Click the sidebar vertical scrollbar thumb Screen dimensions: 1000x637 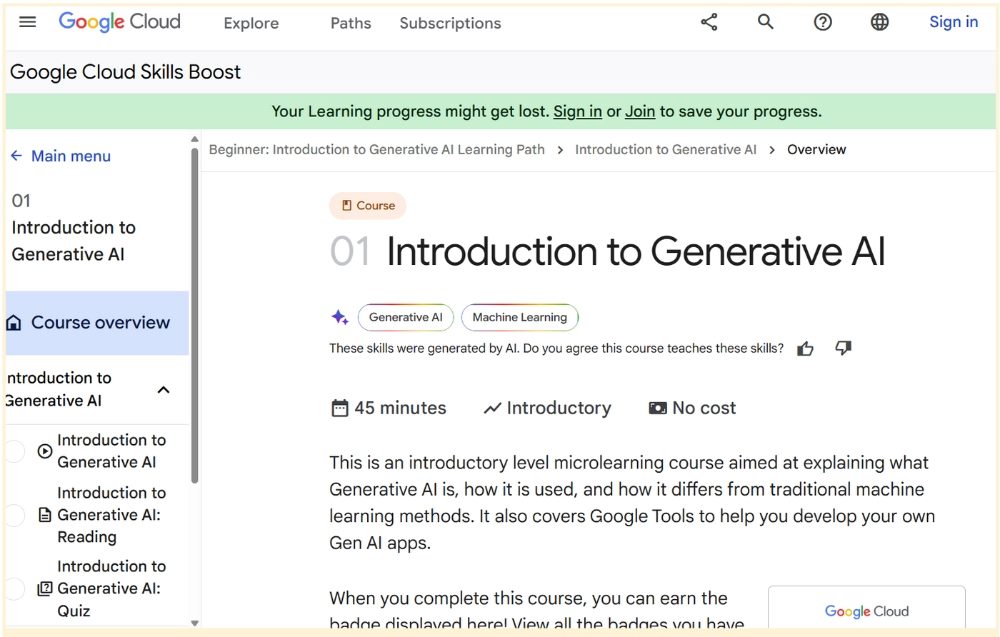[x=195, y=316]
